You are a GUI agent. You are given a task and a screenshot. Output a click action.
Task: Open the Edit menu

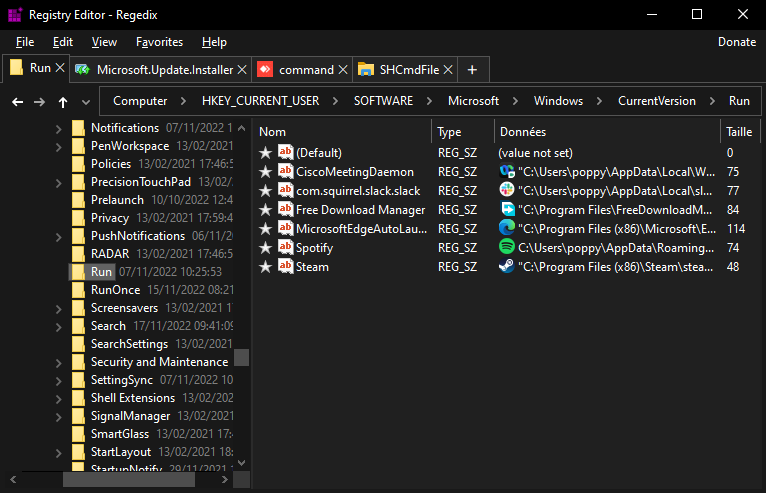pos(63,42)
